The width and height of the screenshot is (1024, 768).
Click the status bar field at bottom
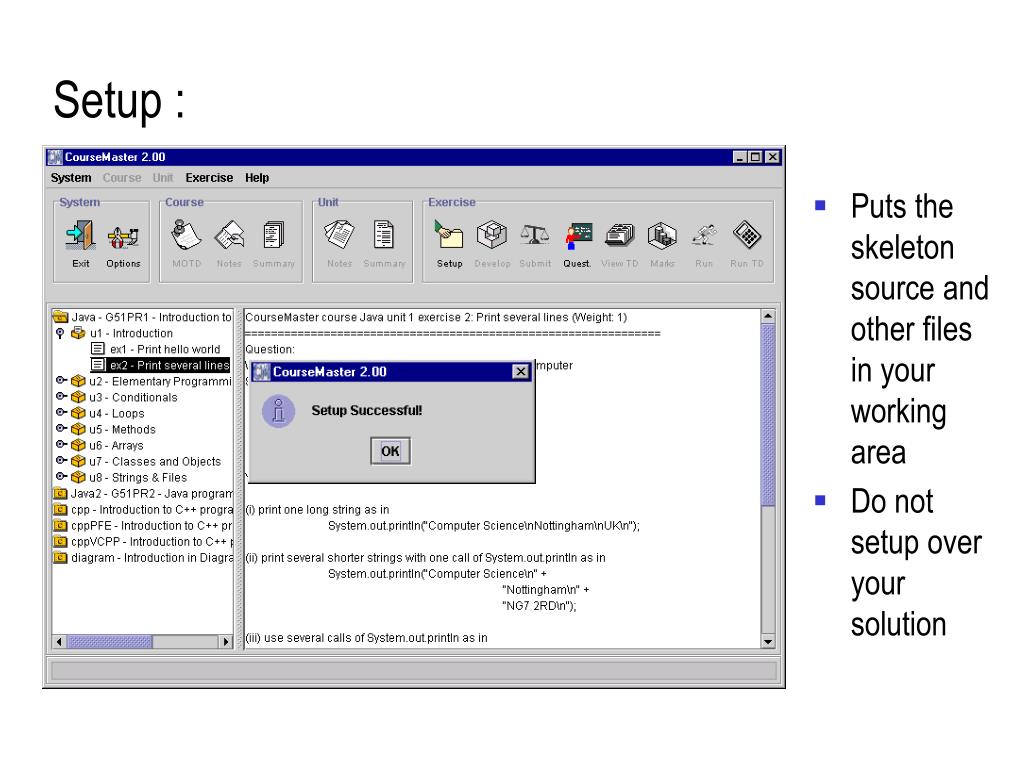(x=413, y=671)
